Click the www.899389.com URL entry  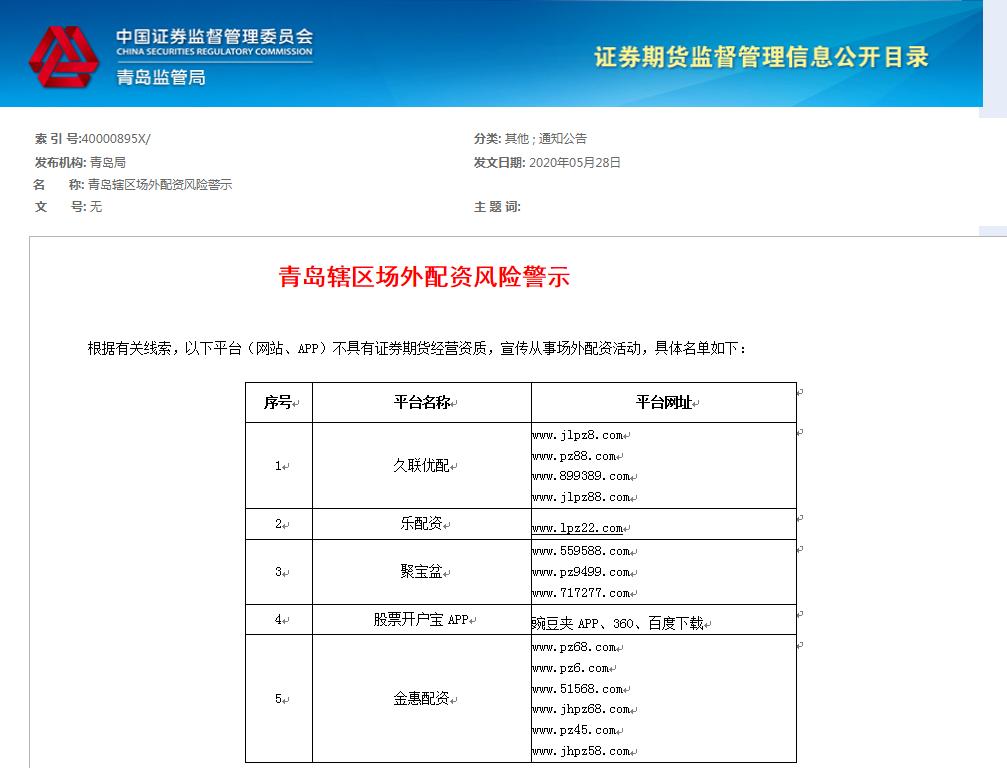pyautogui.click(x=579, y=477)
